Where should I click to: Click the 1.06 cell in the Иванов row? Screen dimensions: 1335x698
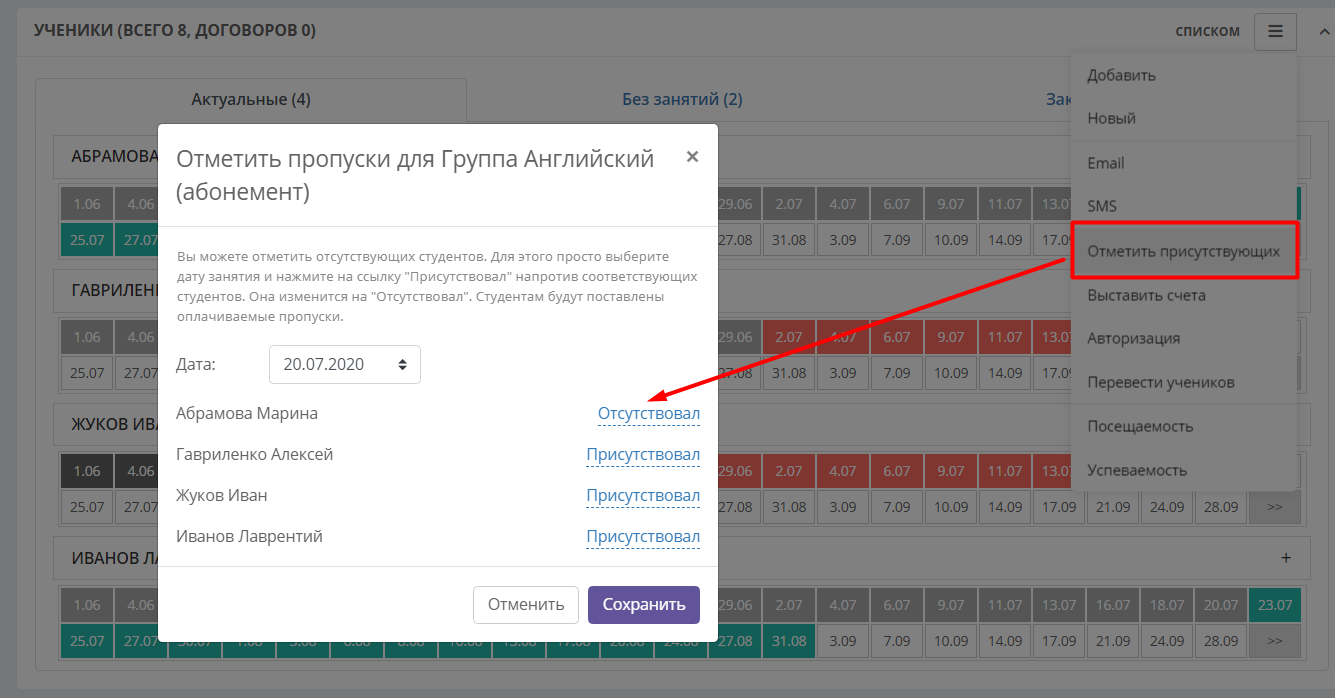(x=87, y=605)
